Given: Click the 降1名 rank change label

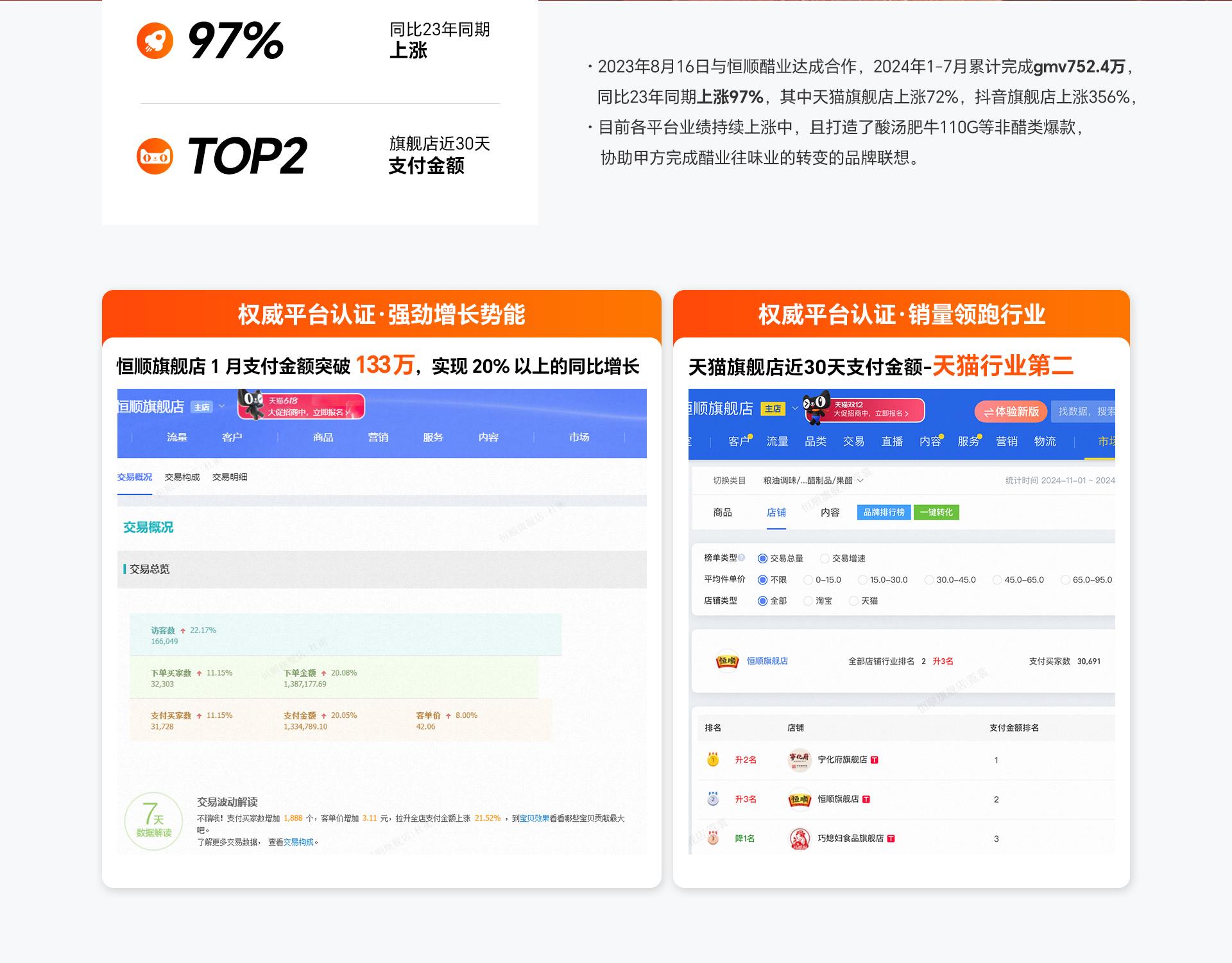Looking at the screenshot, I should [x=745, y=839].
